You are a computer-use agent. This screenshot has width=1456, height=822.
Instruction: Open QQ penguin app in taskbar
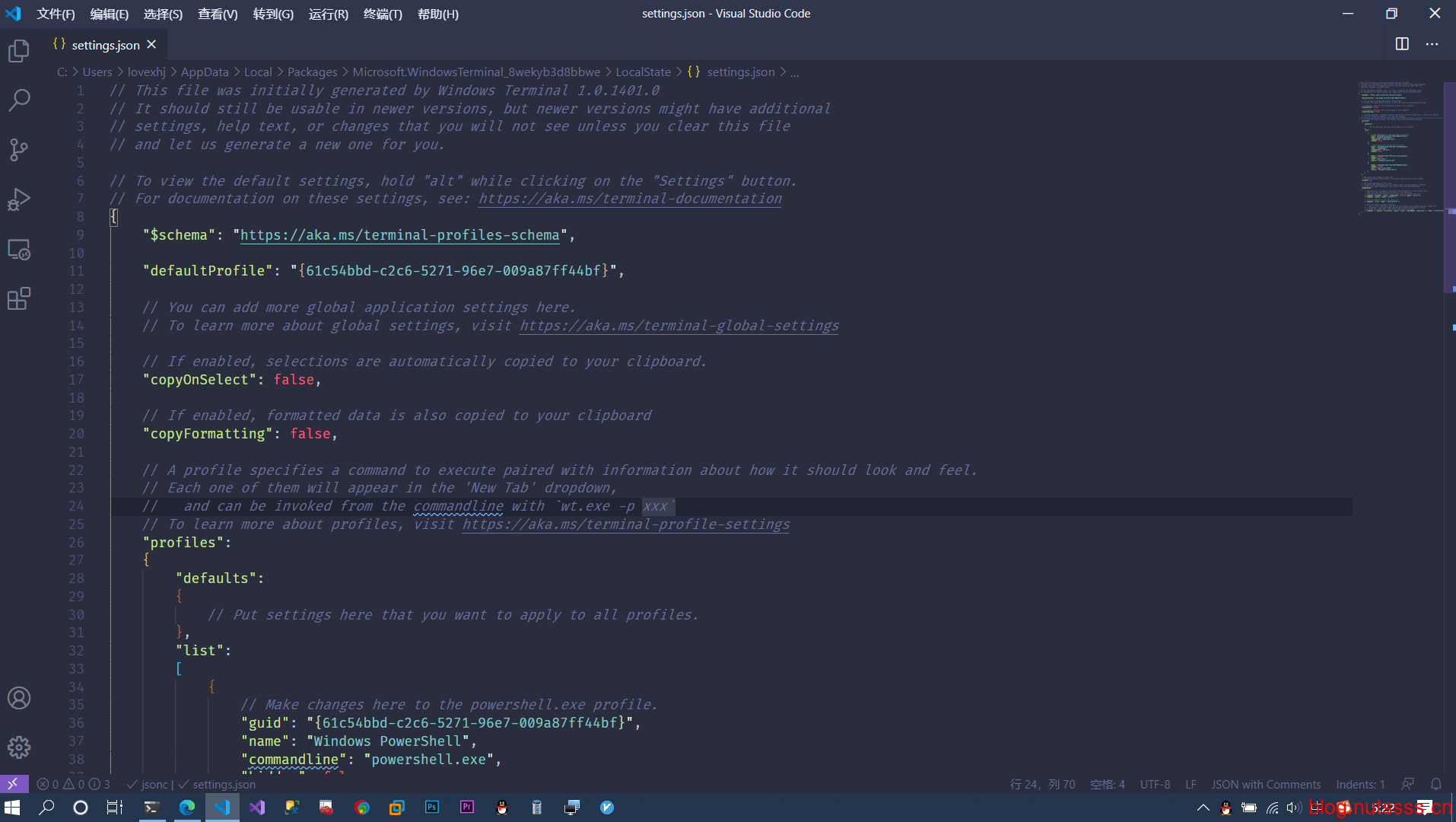(502, 808)
